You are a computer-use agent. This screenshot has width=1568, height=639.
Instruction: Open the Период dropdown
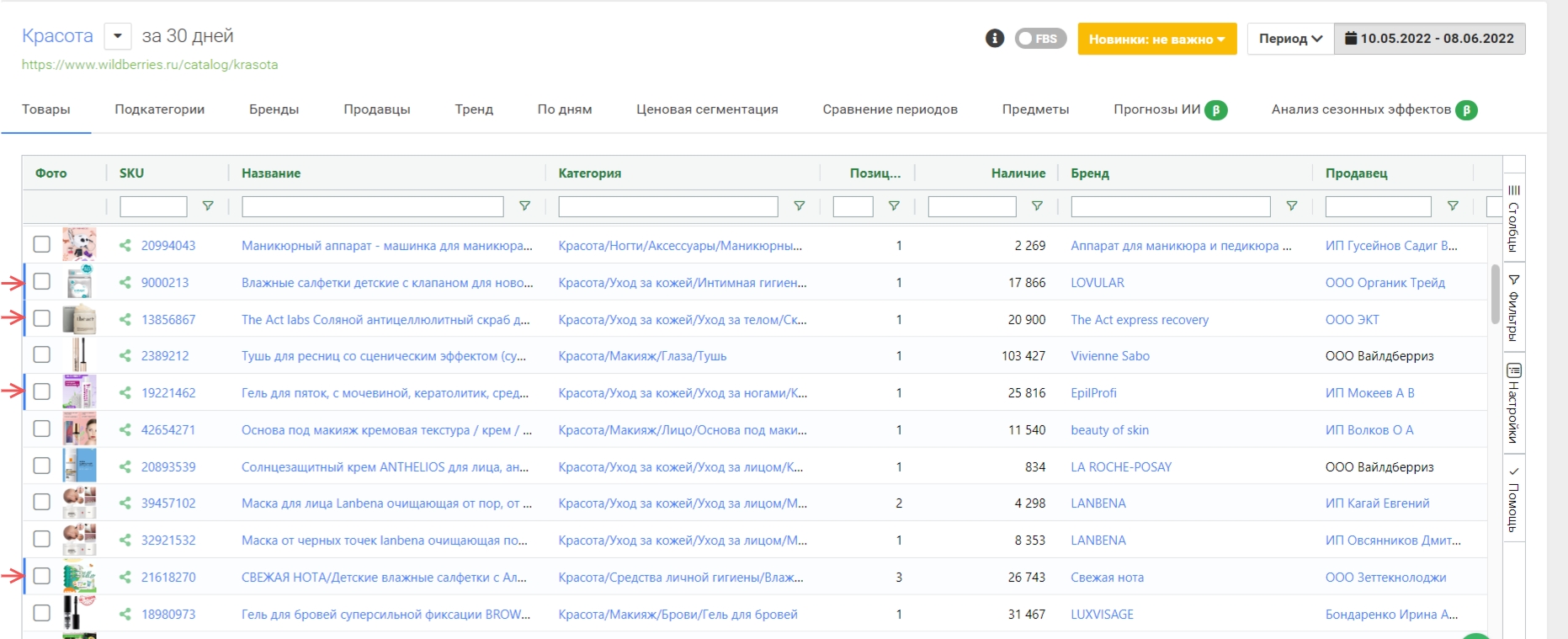[x=1290, y=39]
